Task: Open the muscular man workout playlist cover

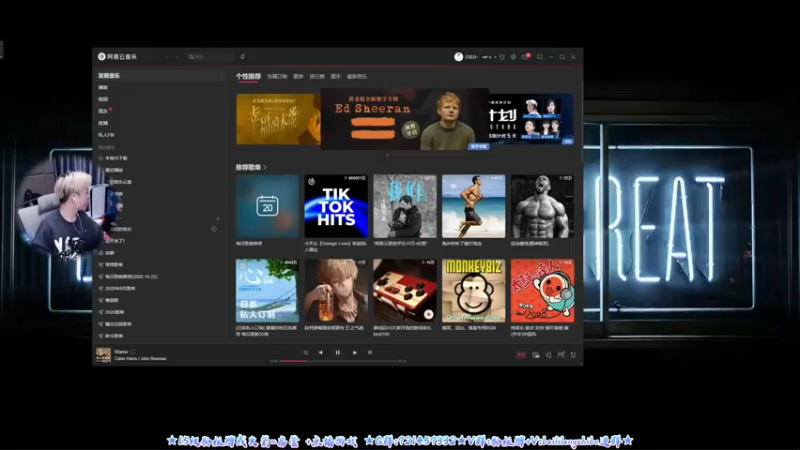Action: [542, 206]
